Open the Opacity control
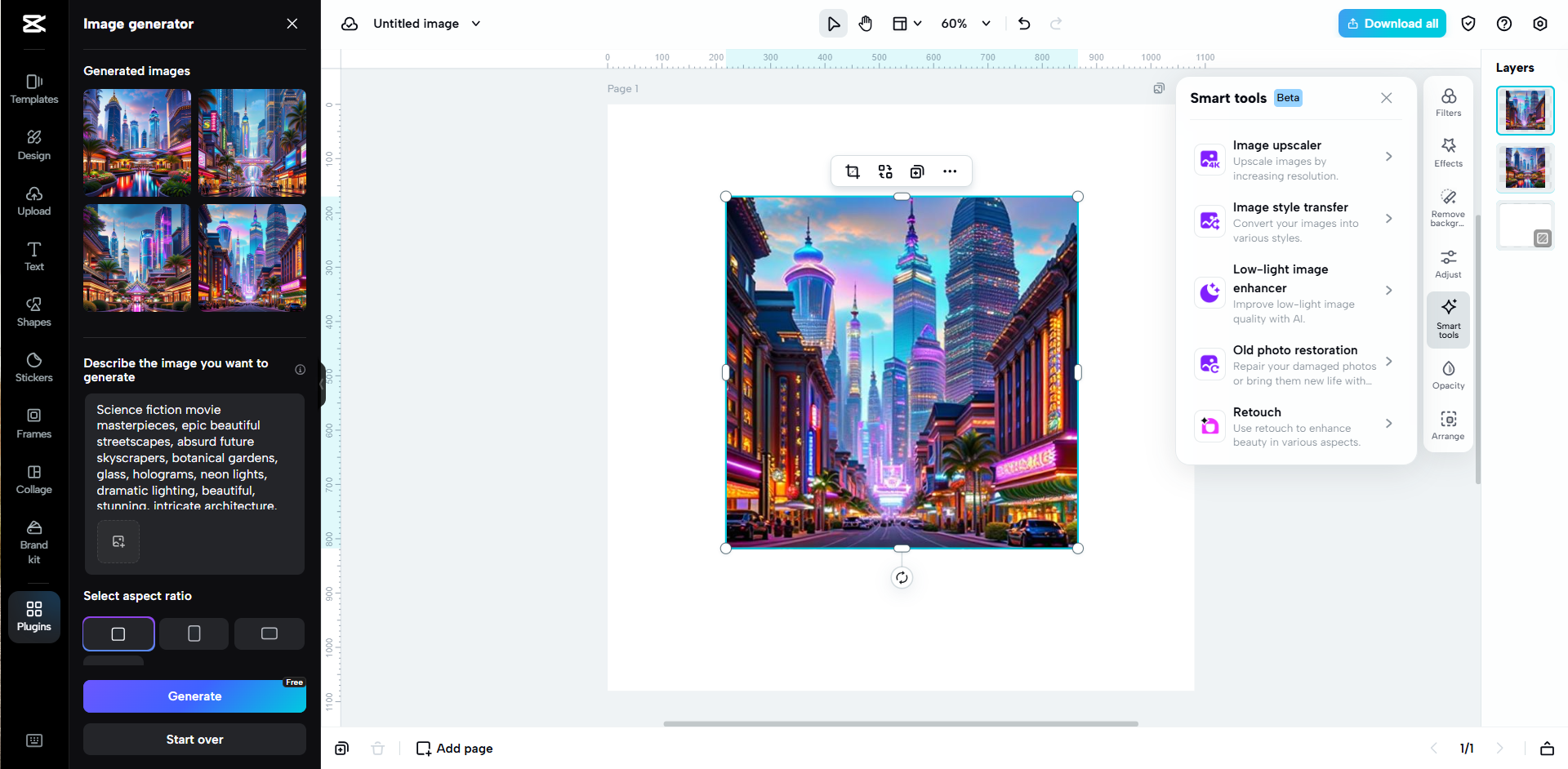 [x=1448, y=376]
